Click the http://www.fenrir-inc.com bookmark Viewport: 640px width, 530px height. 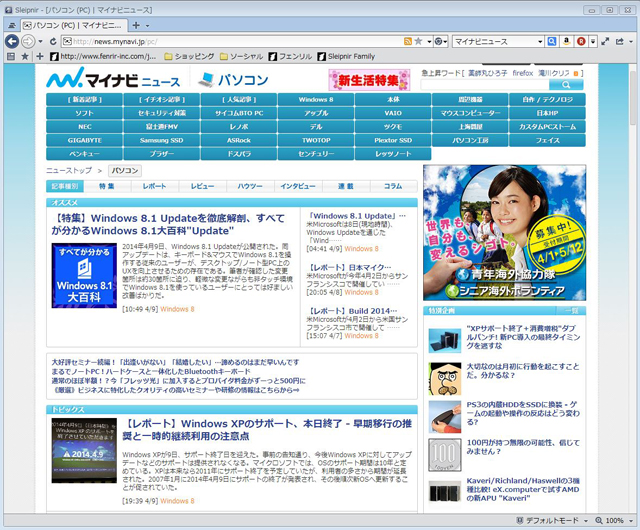coord(103,56)
